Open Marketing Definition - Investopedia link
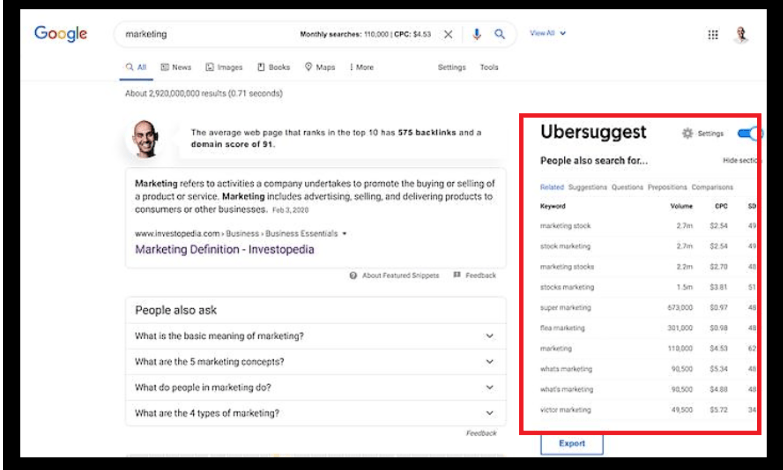783x470 pixels. pos(225,249)
